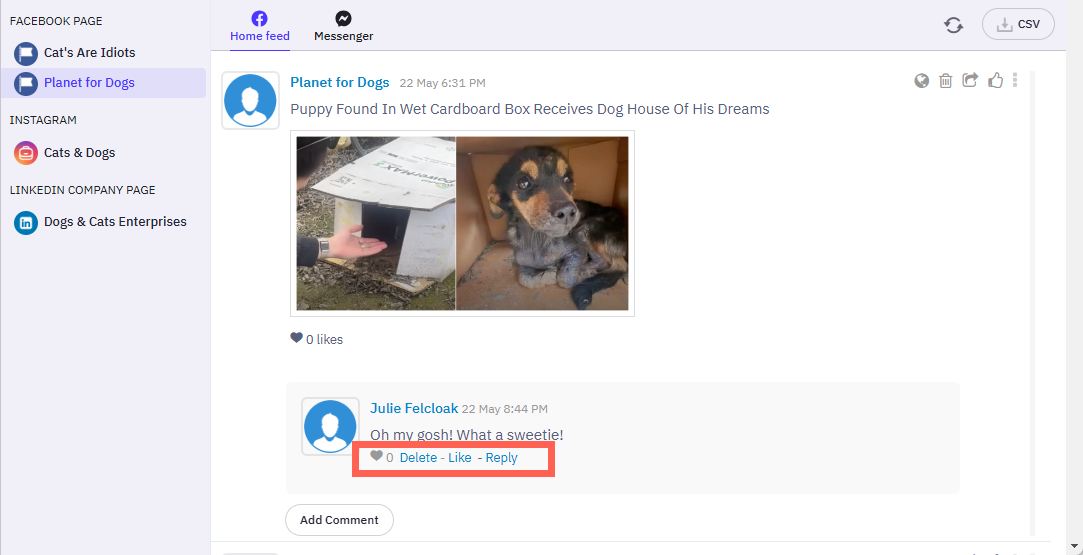Click the feed's vertical scrollbar

[1031, 302]
